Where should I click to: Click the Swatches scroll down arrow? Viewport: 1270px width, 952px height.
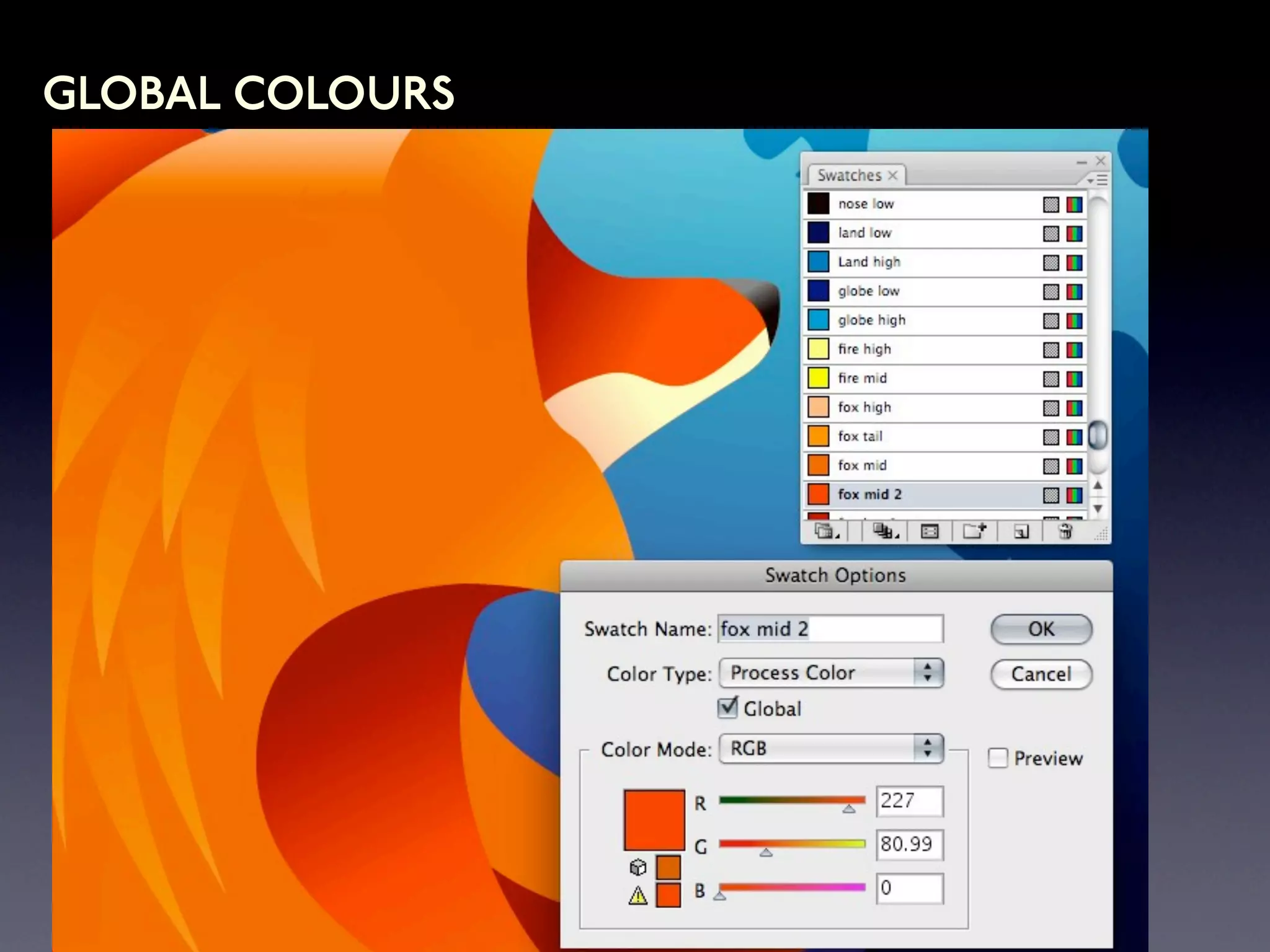click(x=1098, y=508)
